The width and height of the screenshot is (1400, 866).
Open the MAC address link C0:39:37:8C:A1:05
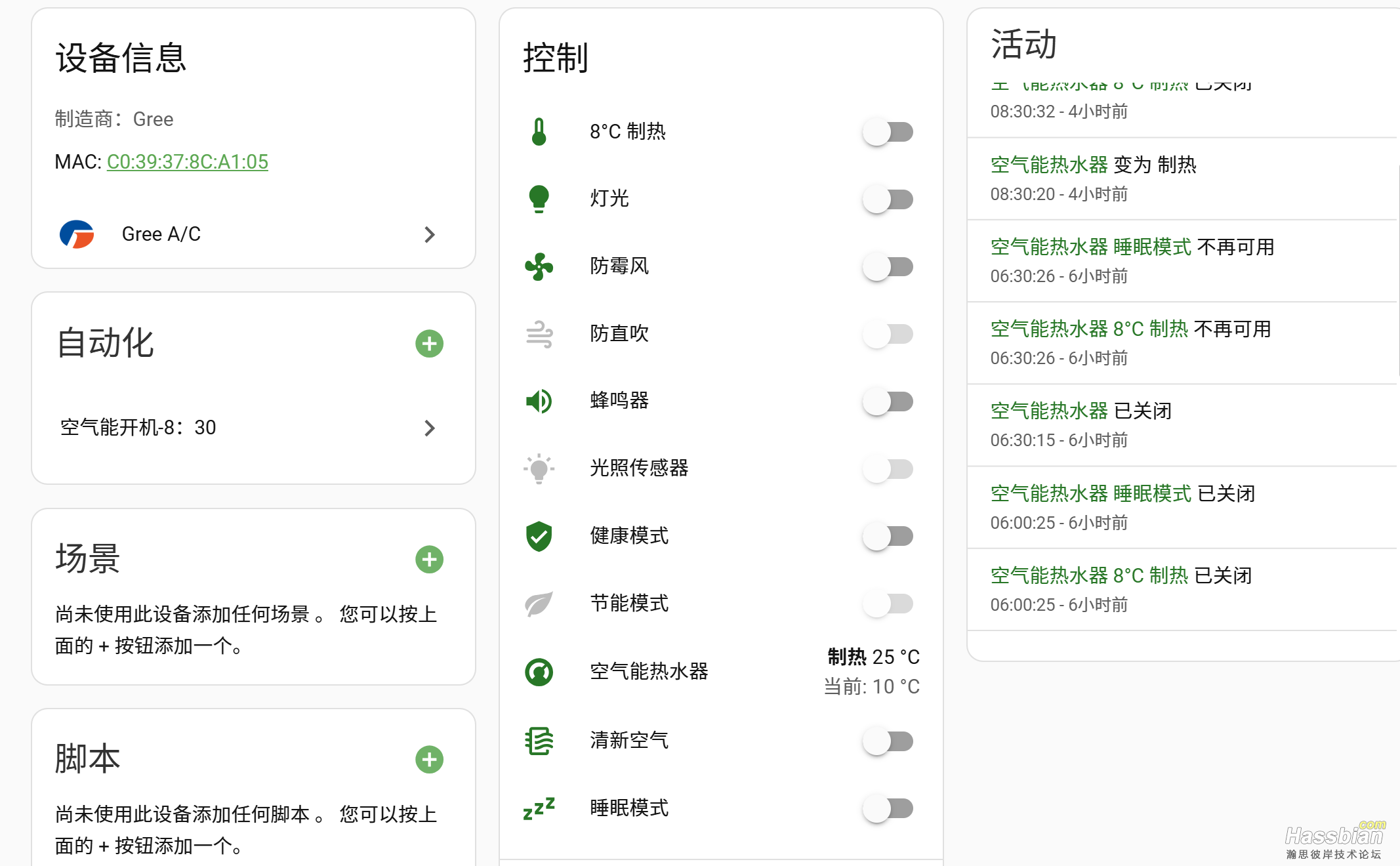(x=188, y=161)
